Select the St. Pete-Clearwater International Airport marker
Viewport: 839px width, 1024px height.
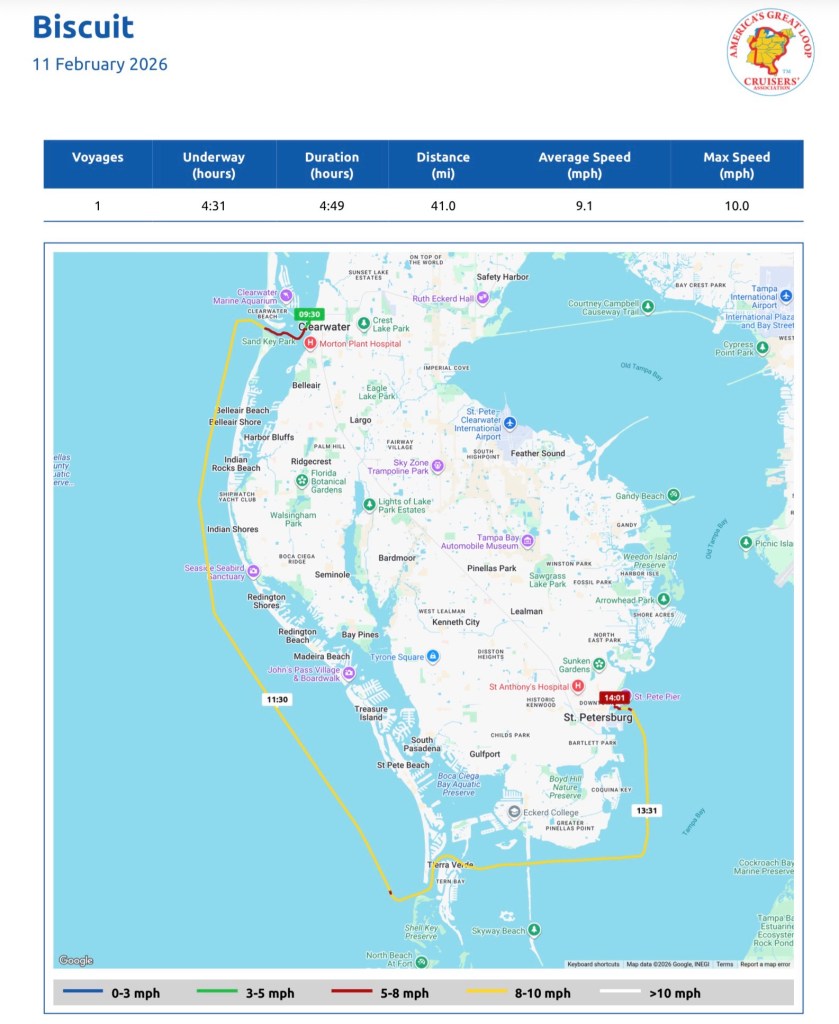(510, 423)
